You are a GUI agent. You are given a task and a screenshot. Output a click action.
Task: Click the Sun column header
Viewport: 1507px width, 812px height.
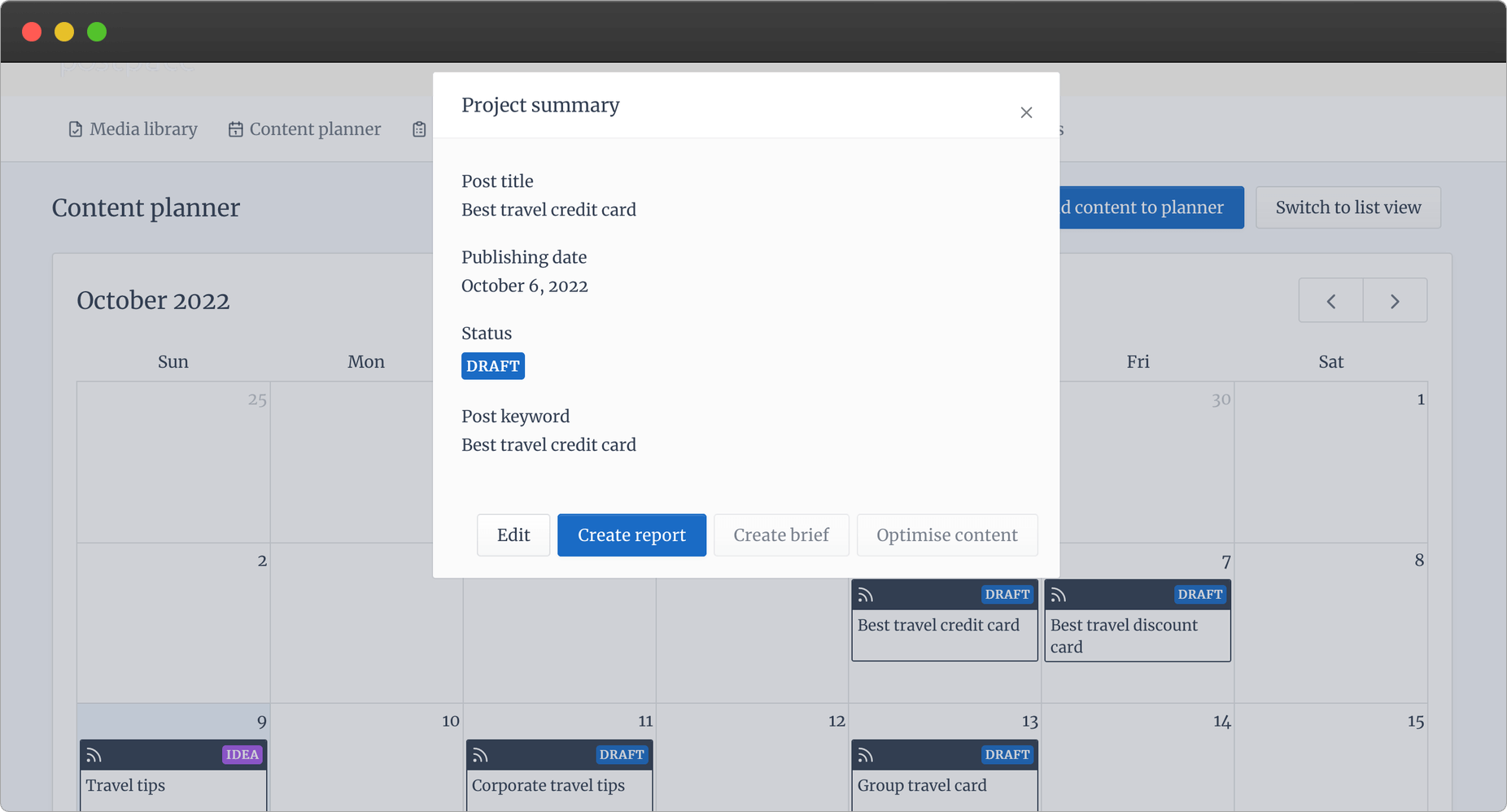tap(173, 361)
